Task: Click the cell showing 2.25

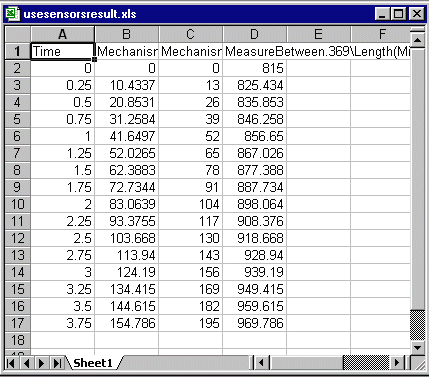Action: tap(63, 221)
